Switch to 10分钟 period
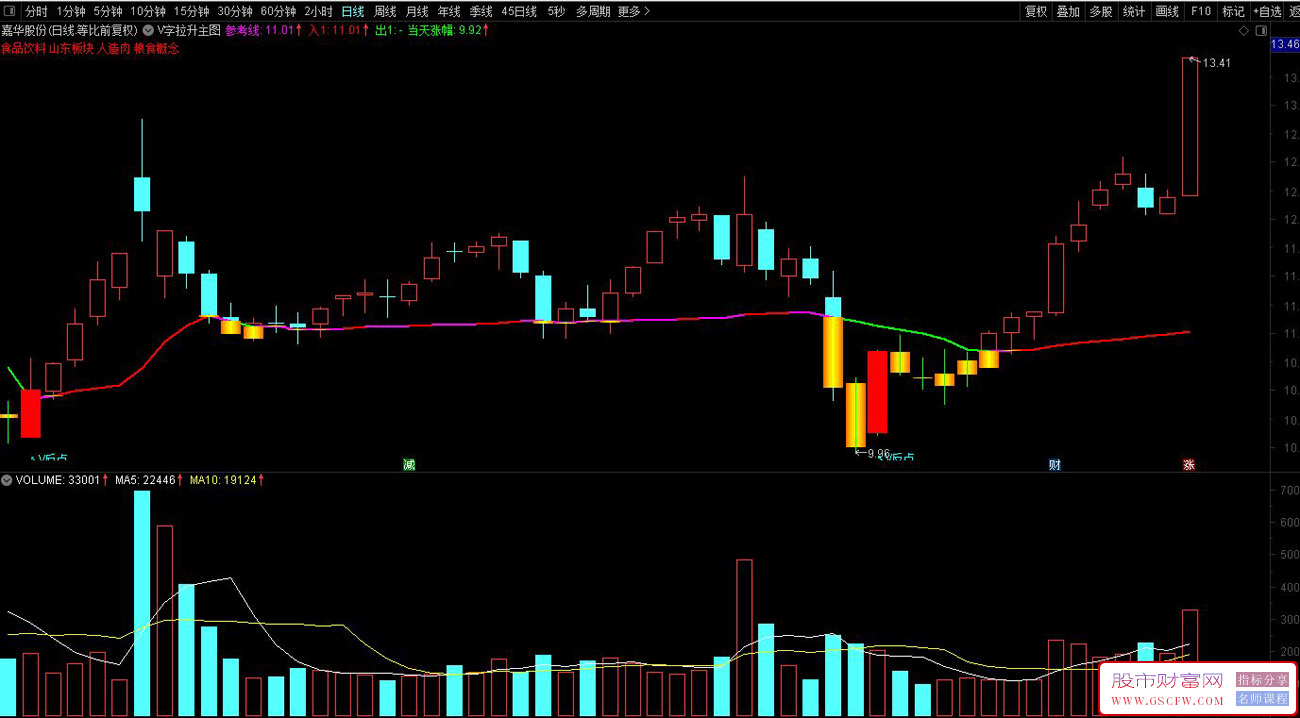This screenshot has height=718, width=1300. coord(148,11)
